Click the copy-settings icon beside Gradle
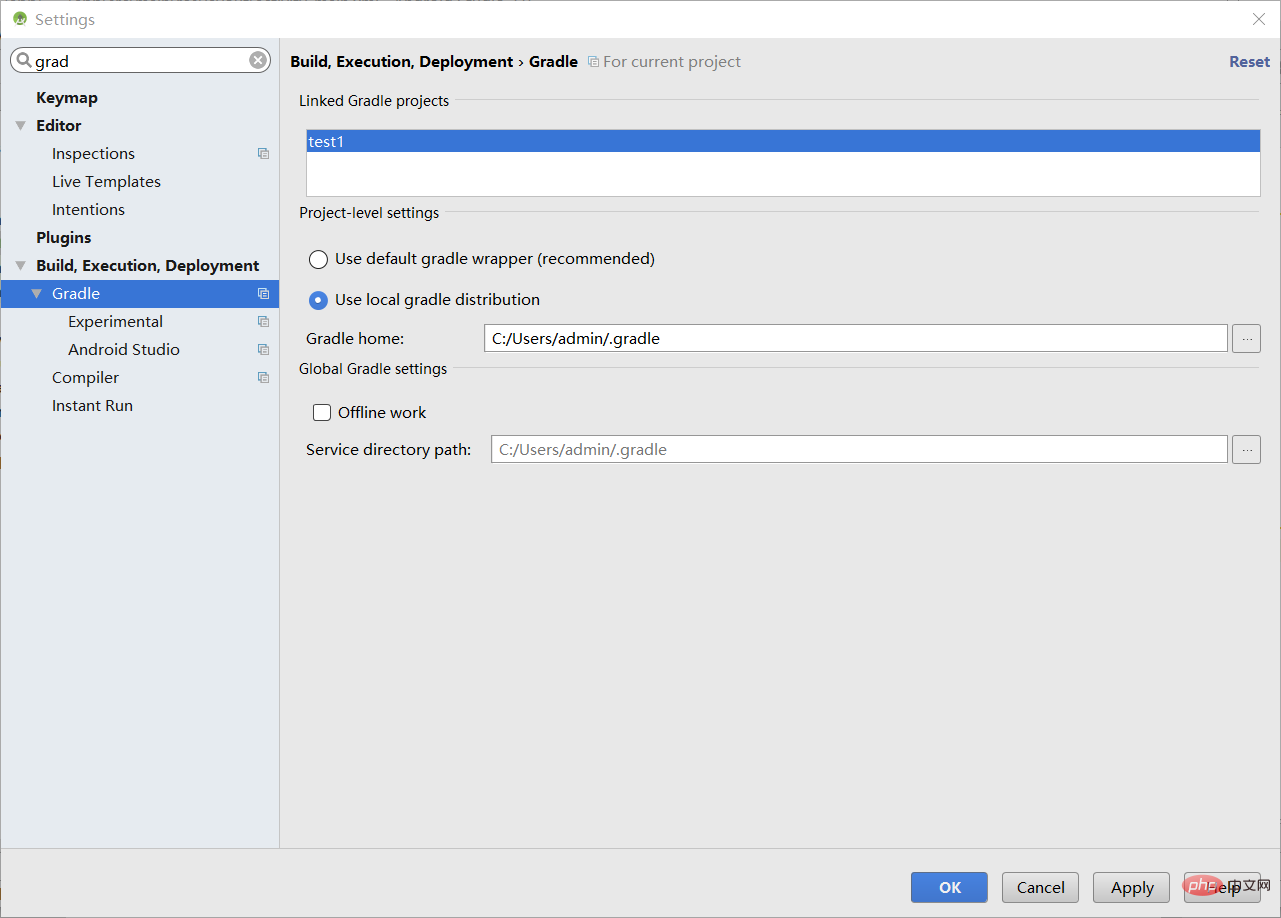The image size is (1281, 918). (263, 293)
